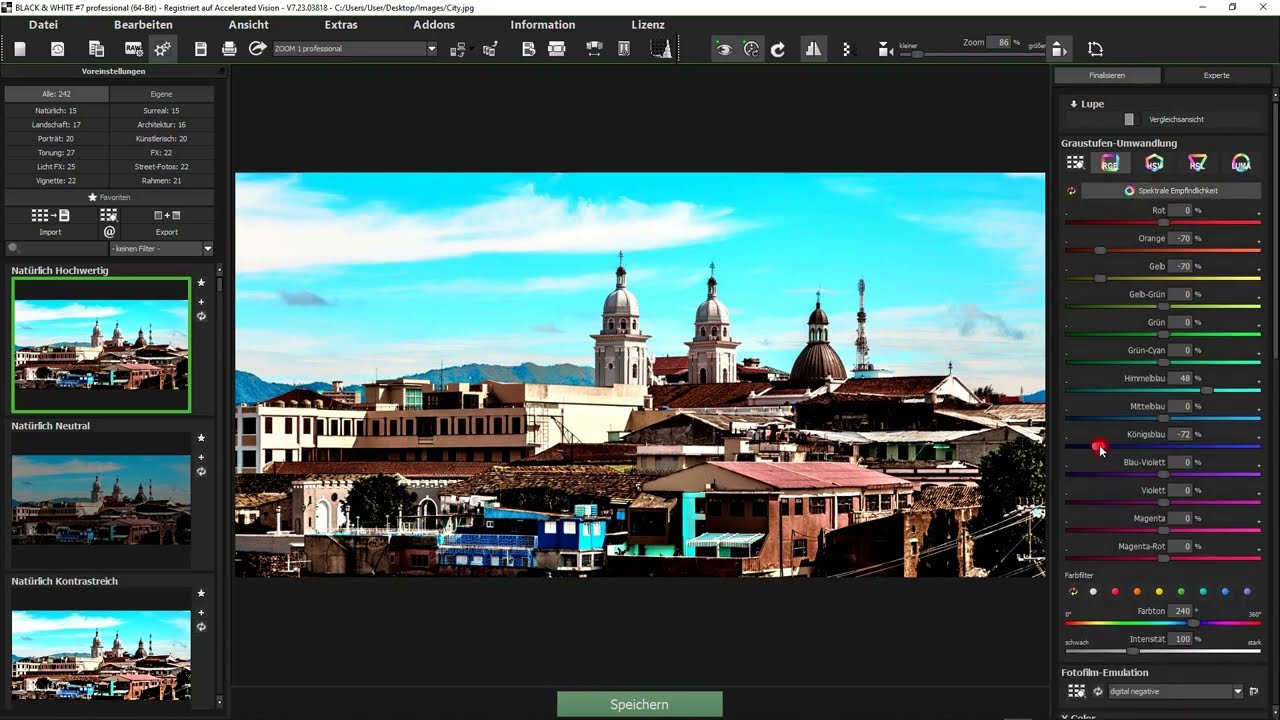Viewport: 1280px width, 720px height.
Task: Select the HSV conversion mode icon
Action: pyautogui.click(x=1154, y=163)
